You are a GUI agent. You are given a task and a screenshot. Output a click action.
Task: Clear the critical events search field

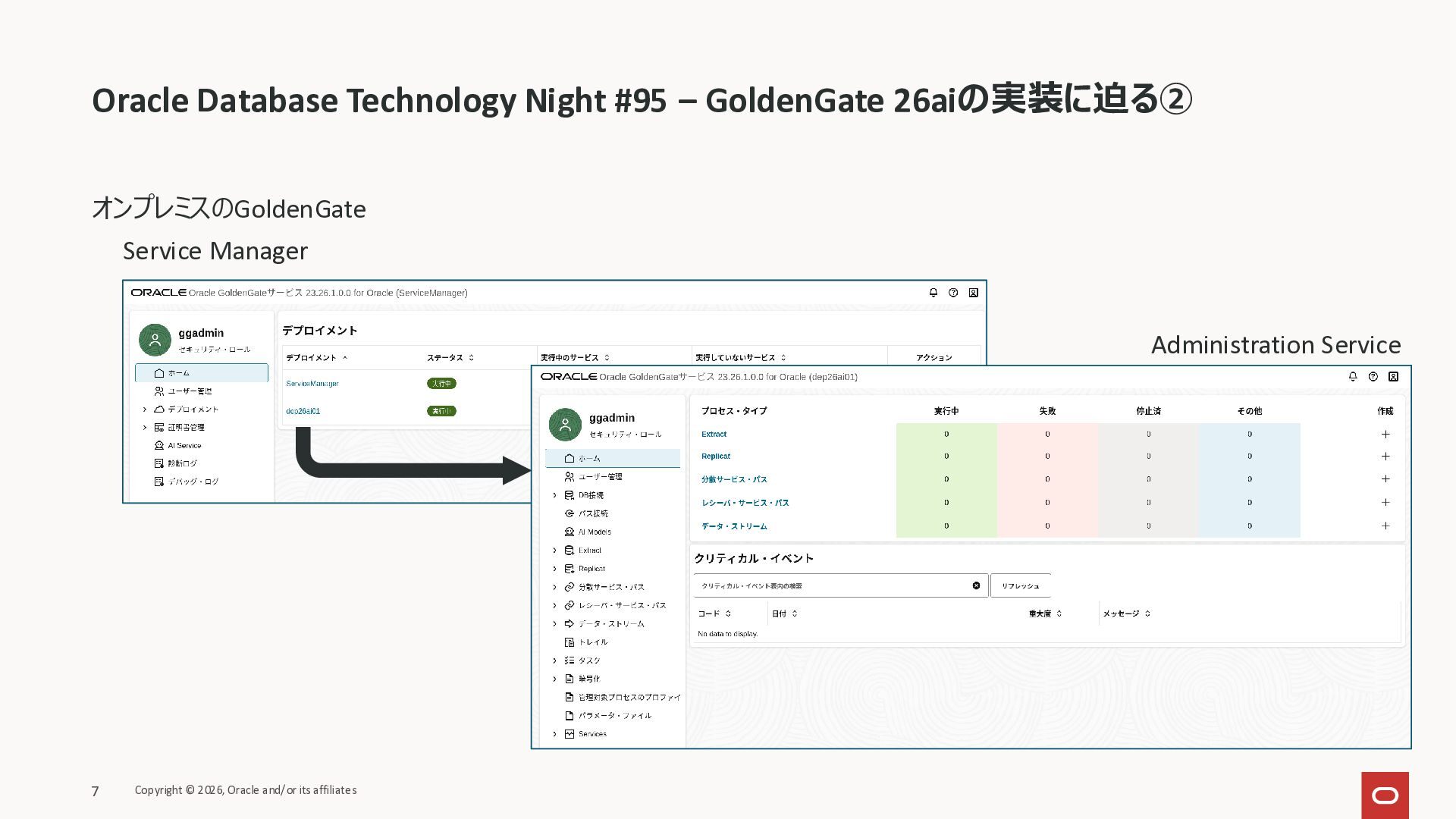coord(976,585)
